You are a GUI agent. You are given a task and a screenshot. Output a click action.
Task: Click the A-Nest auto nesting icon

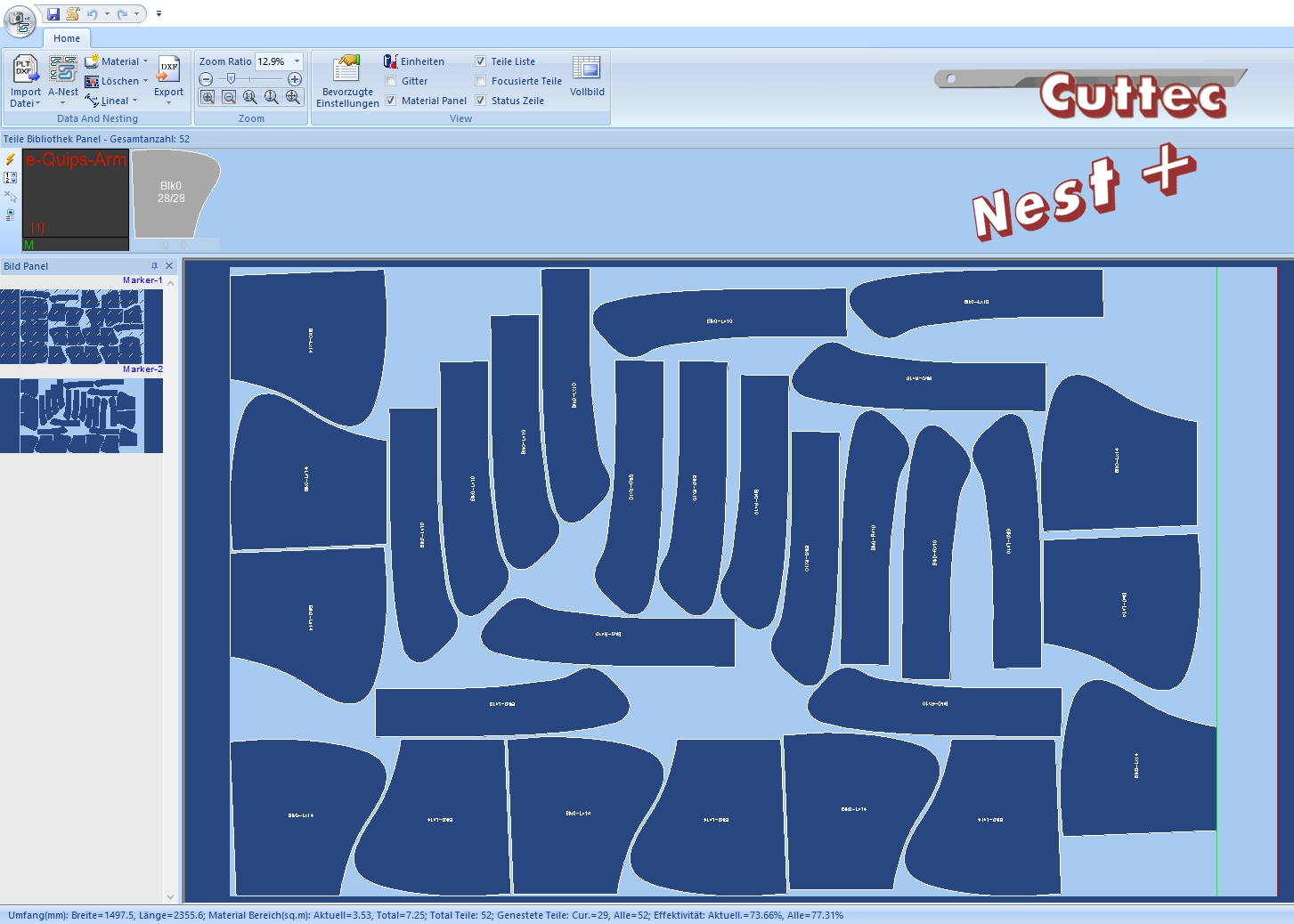click(x=63, y=69)
